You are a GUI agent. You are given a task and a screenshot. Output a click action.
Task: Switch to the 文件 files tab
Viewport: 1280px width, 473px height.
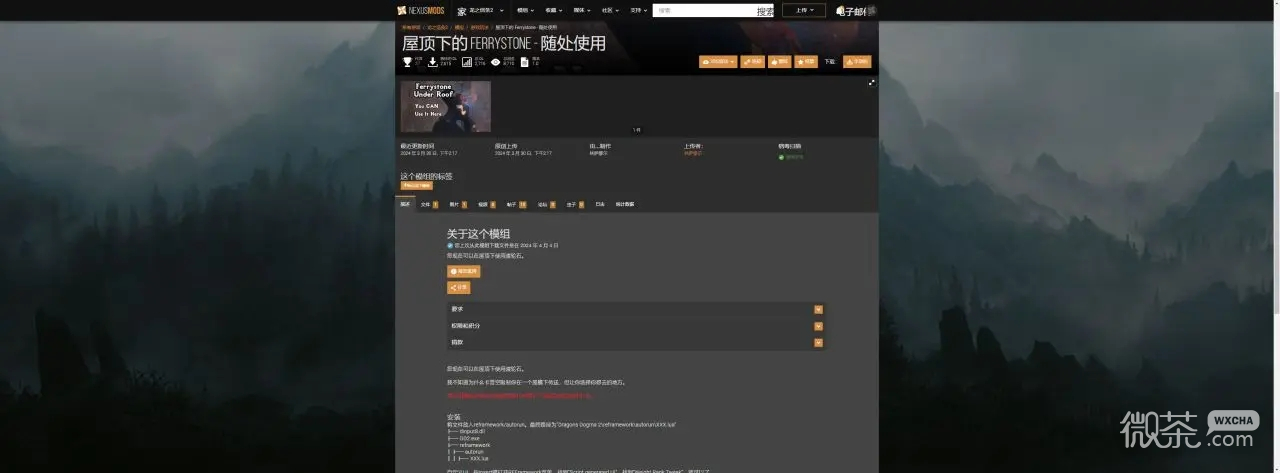pyautogui.click(x=428, y=204)
